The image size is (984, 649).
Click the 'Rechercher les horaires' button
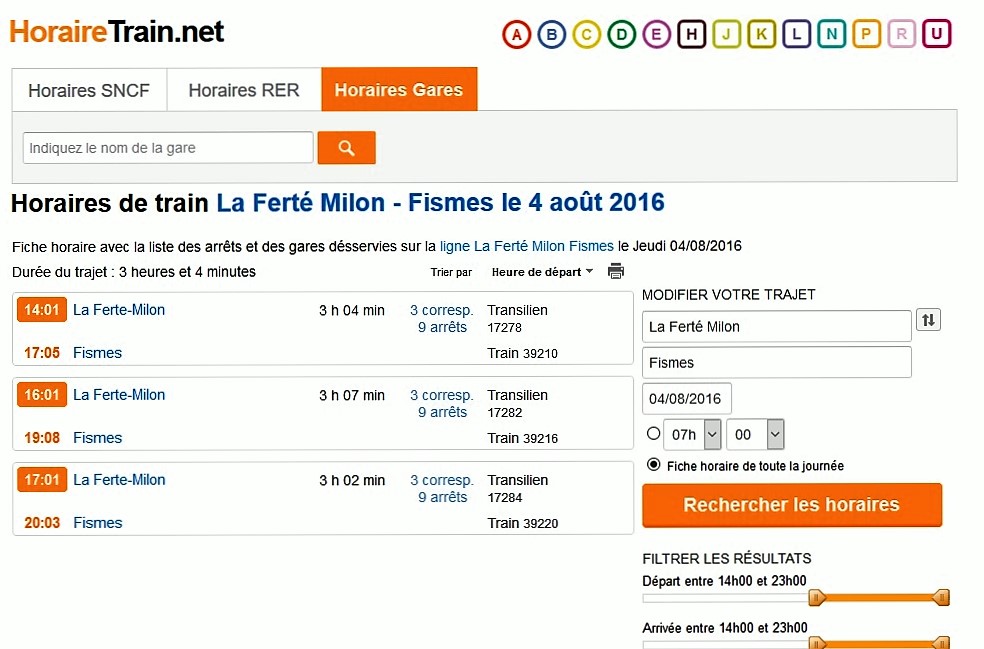click(x=791, y=505)
